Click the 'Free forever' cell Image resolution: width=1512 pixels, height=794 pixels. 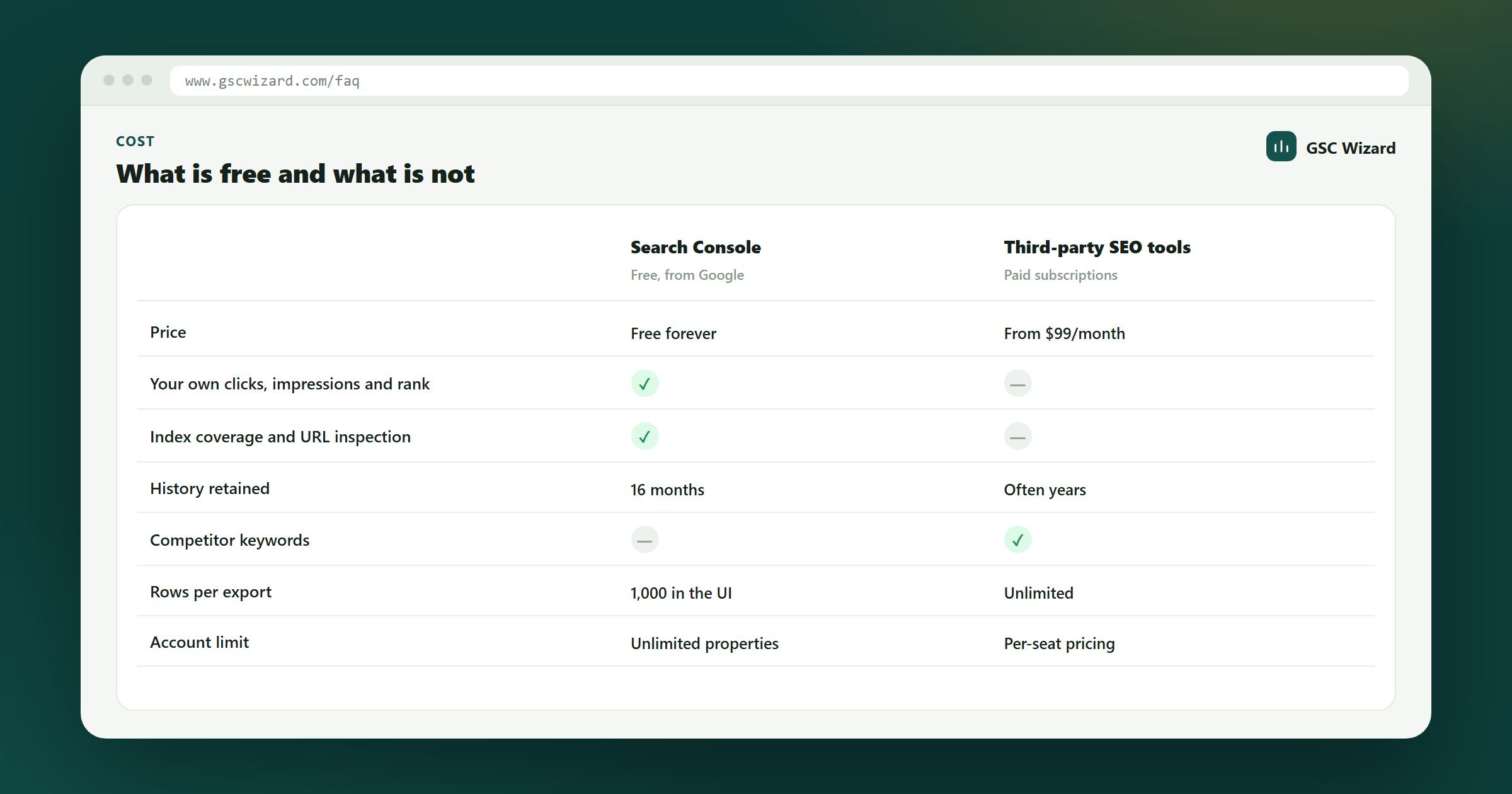click(x=673, y=333)
